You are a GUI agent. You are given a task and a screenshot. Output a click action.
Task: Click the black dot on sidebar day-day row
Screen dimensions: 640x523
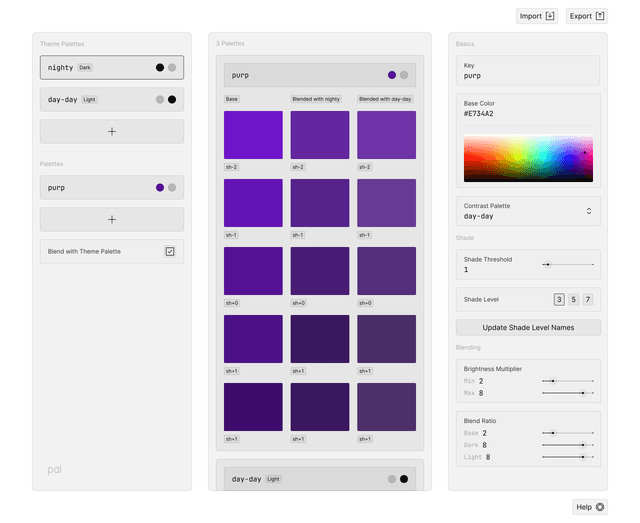click(x=172, y=99)
